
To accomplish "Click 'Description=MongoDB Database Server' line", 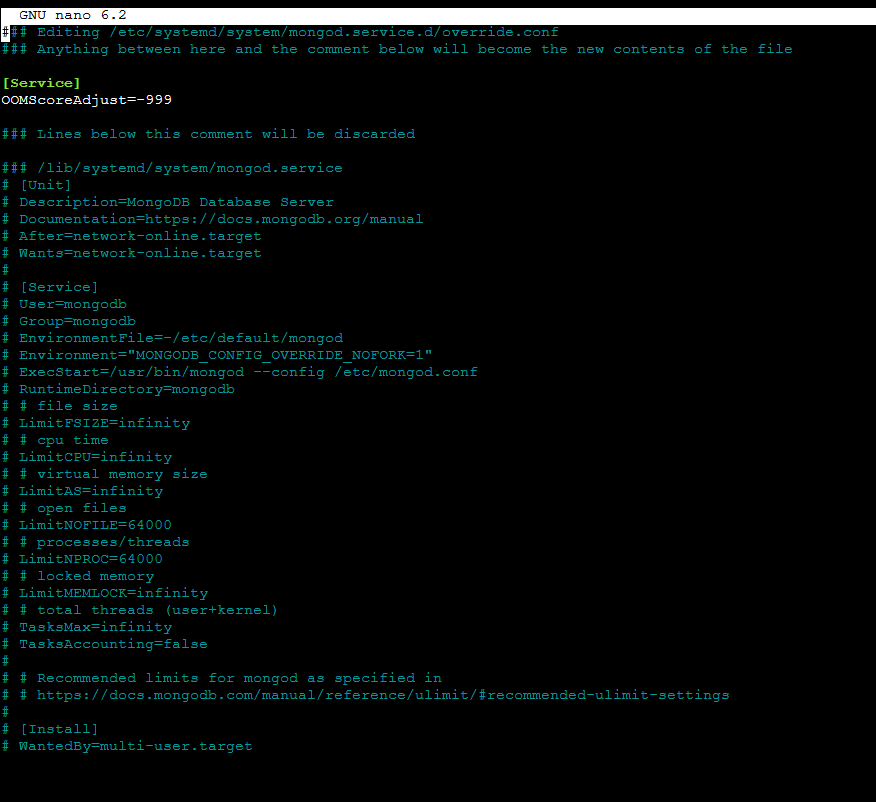I will [x=168, y=202].
